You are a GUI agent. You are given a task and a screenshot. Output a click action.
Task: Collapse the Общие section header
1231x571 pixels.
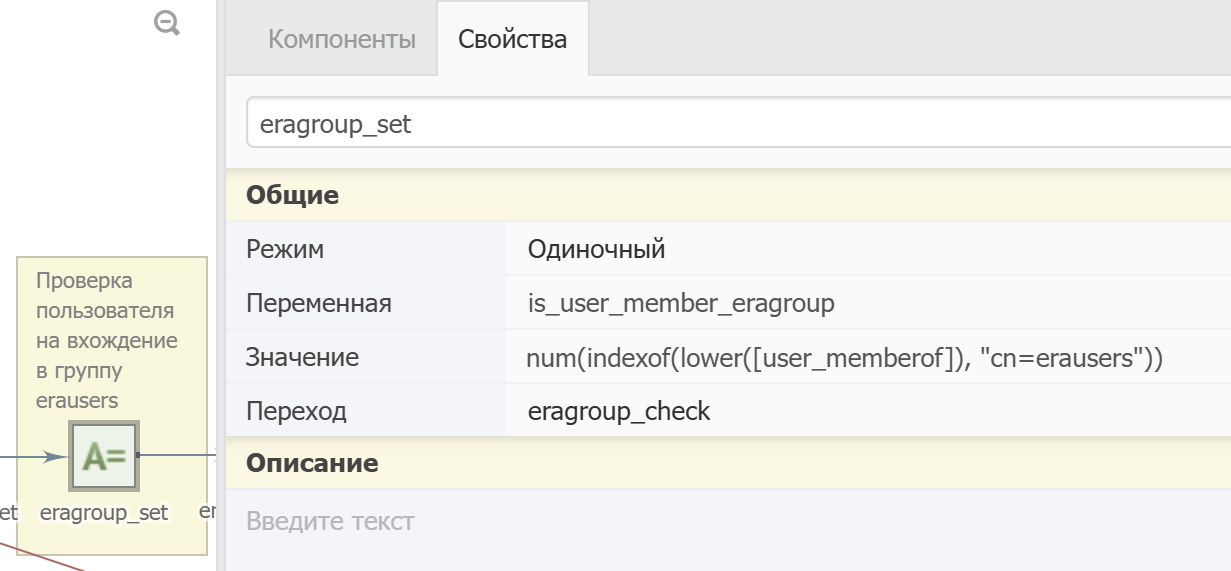click(293, 195)
